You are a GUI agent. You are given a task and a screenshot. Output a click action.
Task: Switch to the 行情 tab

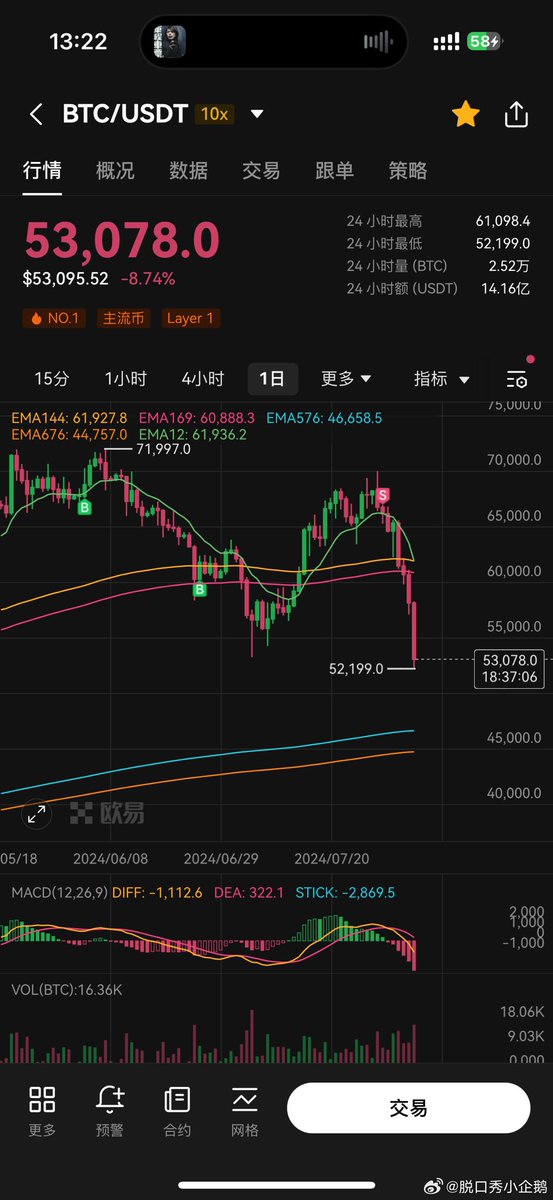(42, 171)
